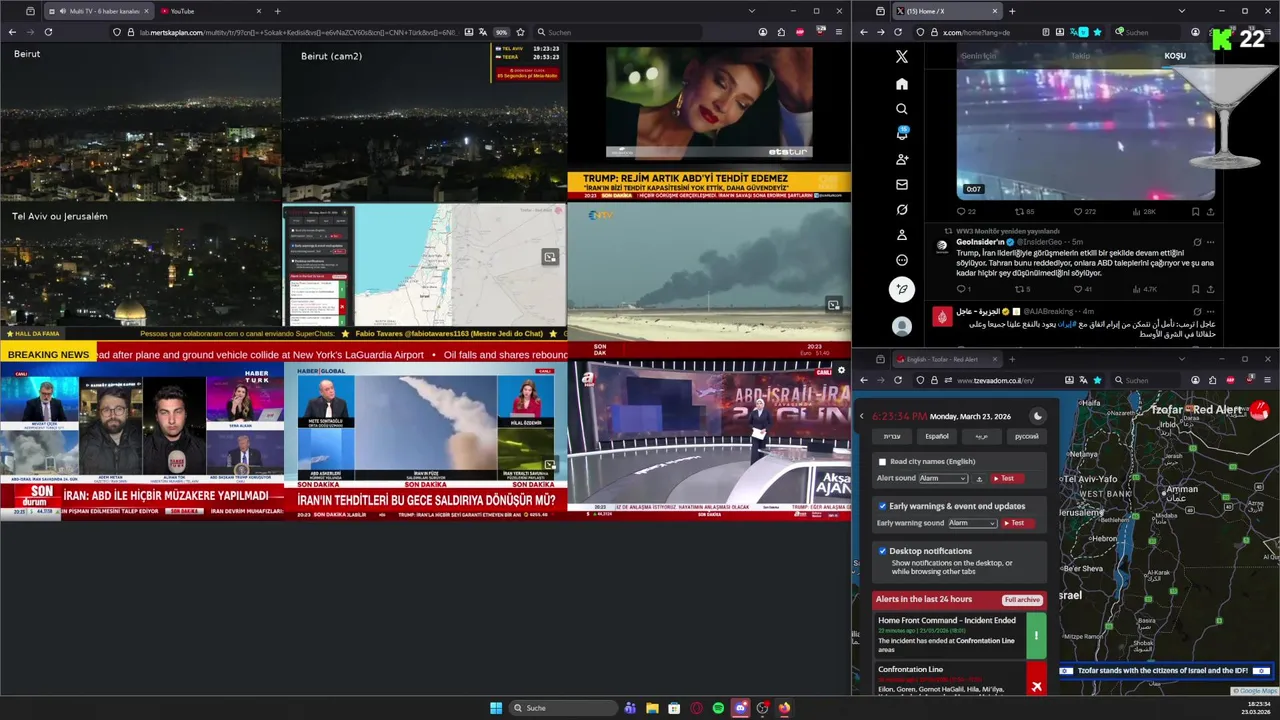Open the follow-people icon in the X sidebar

click(x=902, y=159)
